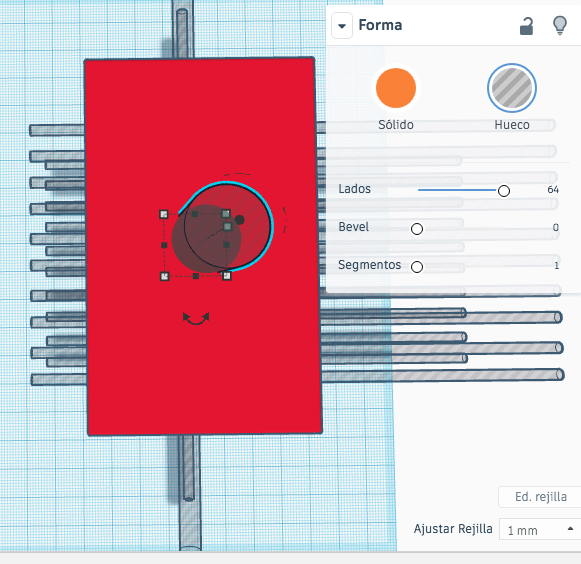Click the top-left white resize handle
Image resolution: width=581 pixels, height=564 pixels.
(x=164, y=214)
